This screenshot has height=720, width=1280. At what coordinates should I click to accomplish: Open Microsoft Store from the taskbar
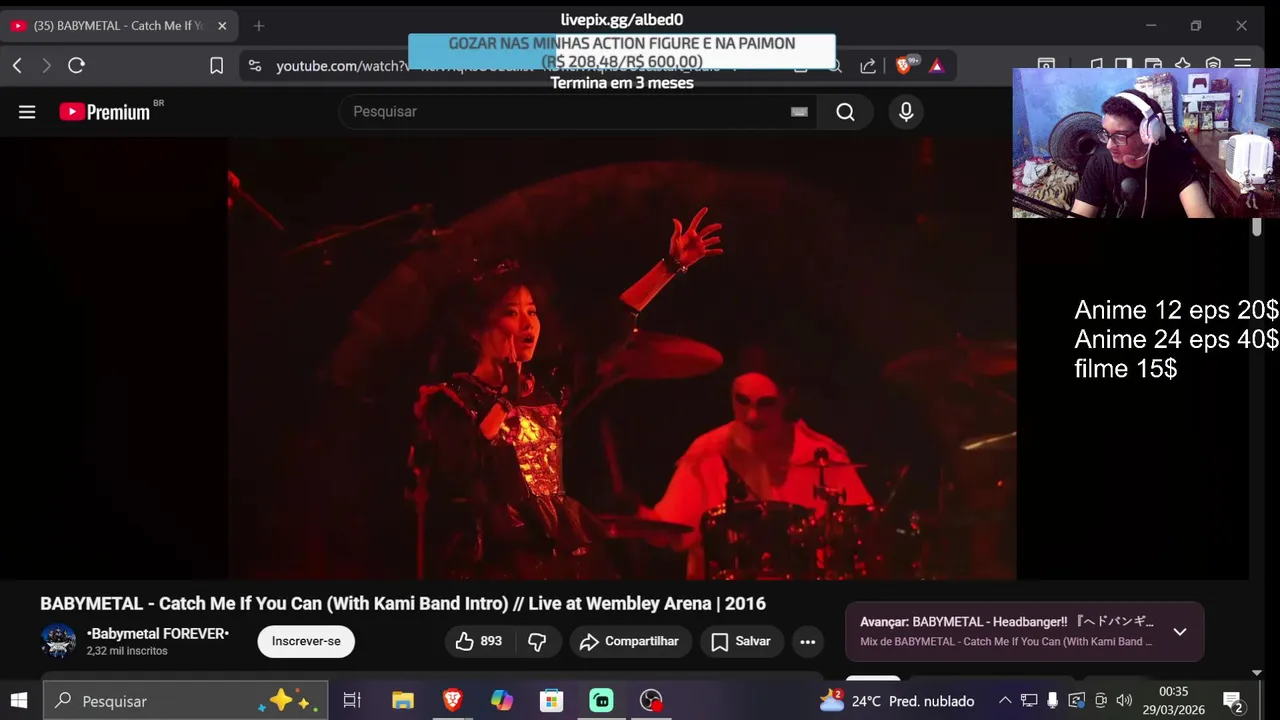pyautogui.click(x=552, y=701)
